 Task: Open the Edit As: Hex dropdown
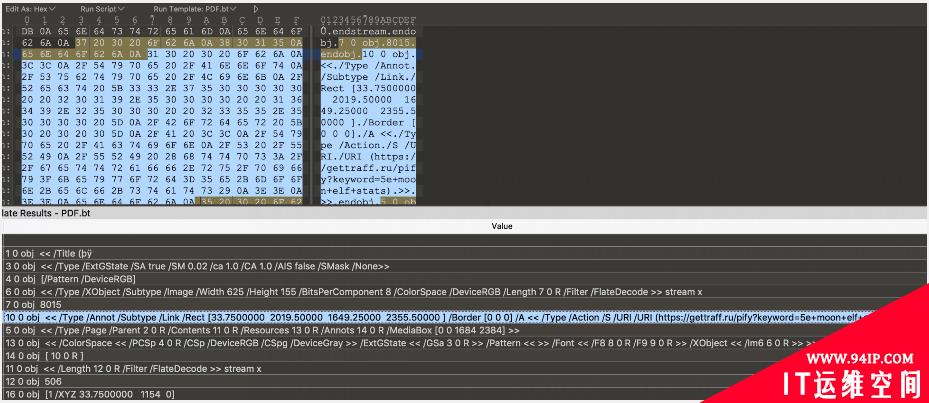[33, 9]
